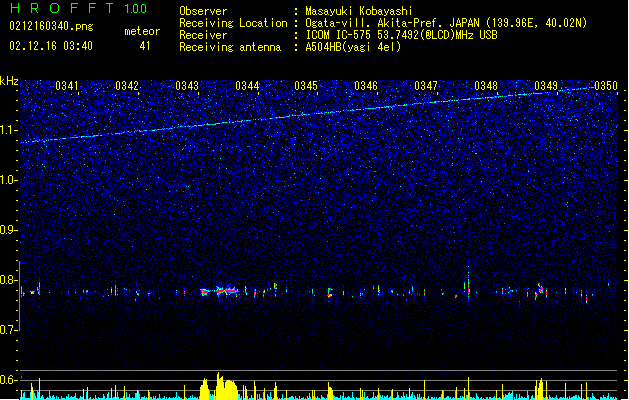This screenshot has width=629, height=400.
Task: Click the kHz axis unit label
Action: (x=9, y=81)
